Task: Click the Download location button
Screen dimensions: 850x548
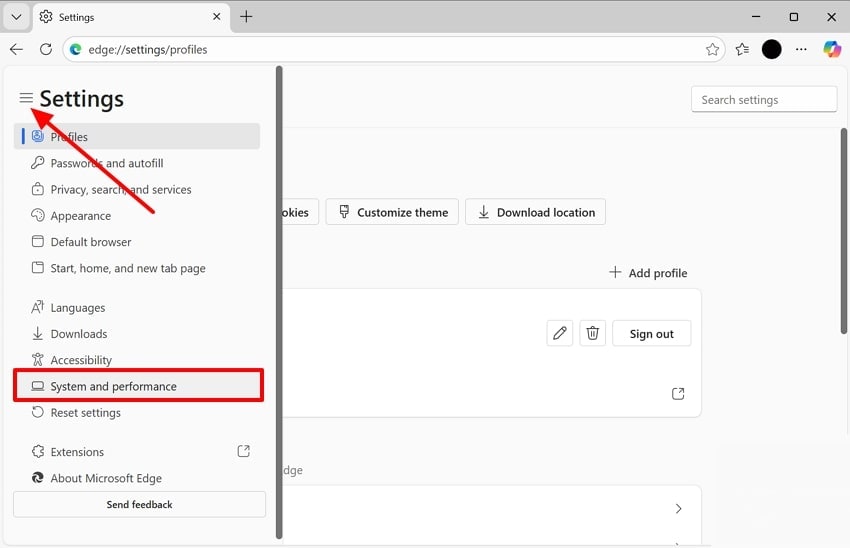Action: (535, 212)
